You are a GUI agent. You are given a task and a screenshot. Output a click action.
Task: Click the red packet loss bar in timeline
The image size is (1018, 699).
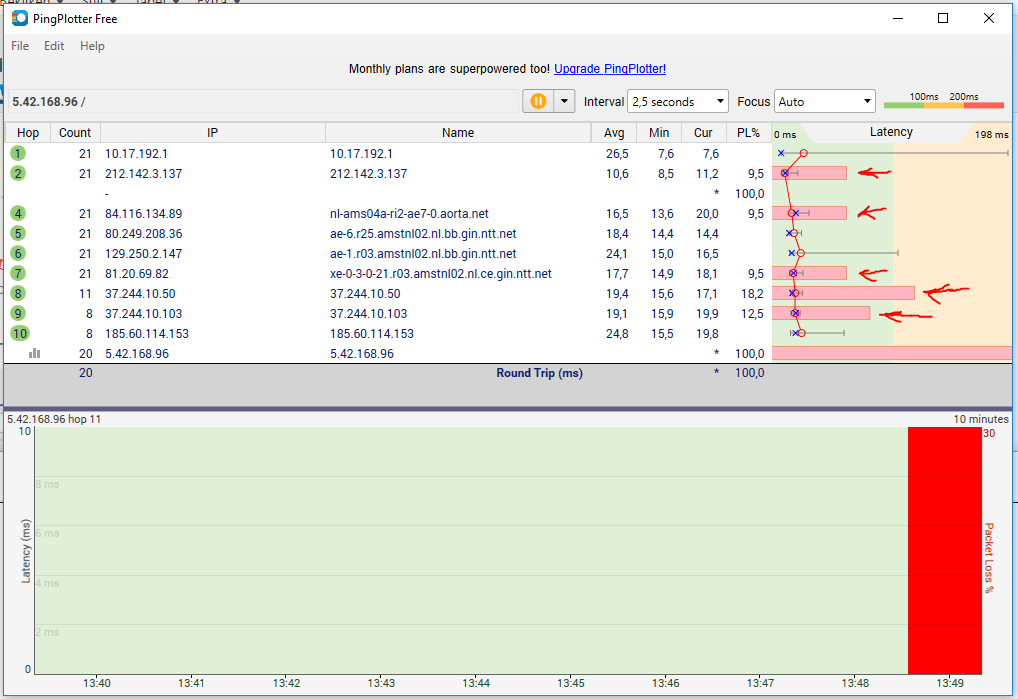pyautogui.click(x=945, y=550)
